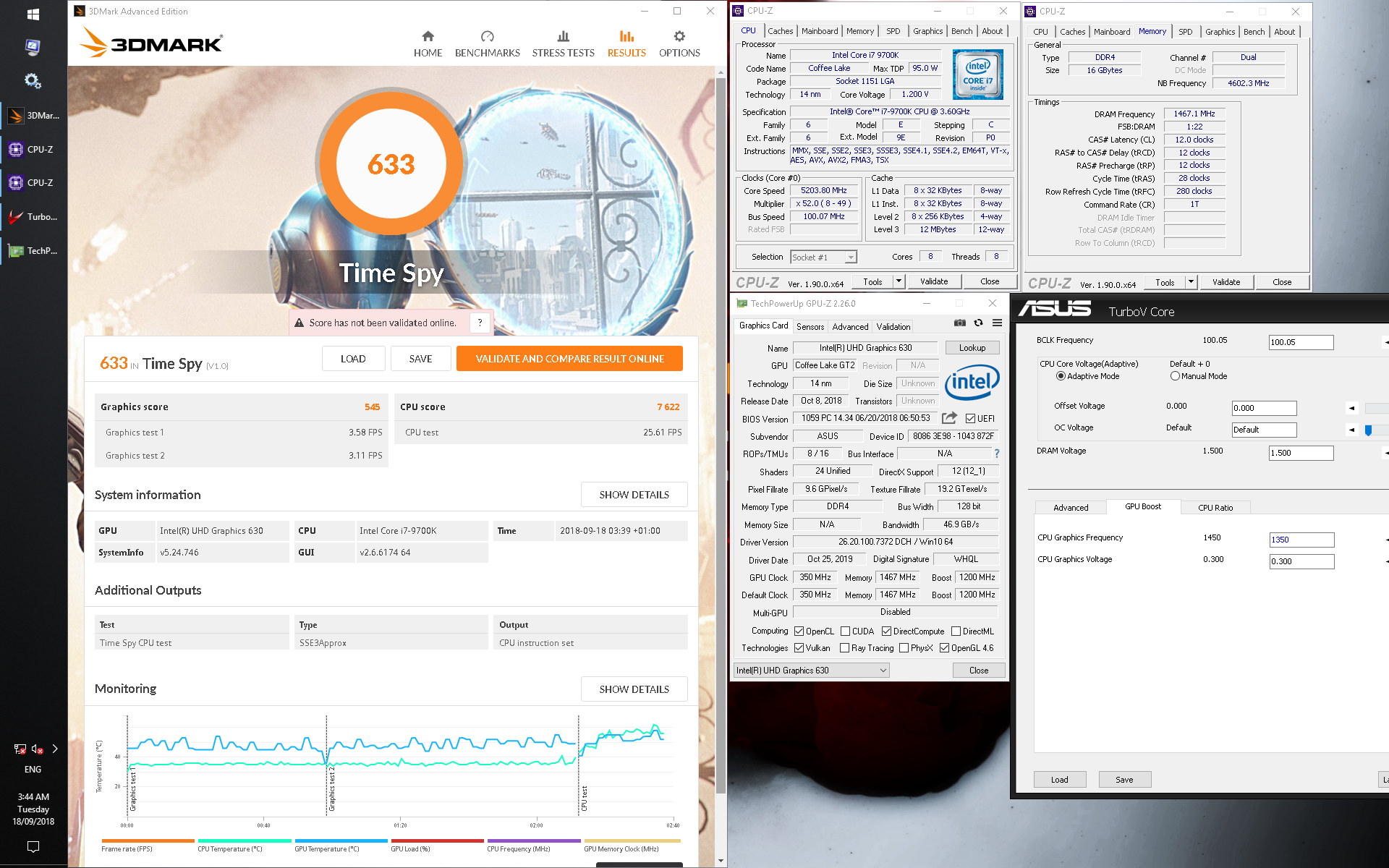Take GPU-Z screenshot with camera icon
This screenshot has width=1389, height=868.
coord(959,323)
